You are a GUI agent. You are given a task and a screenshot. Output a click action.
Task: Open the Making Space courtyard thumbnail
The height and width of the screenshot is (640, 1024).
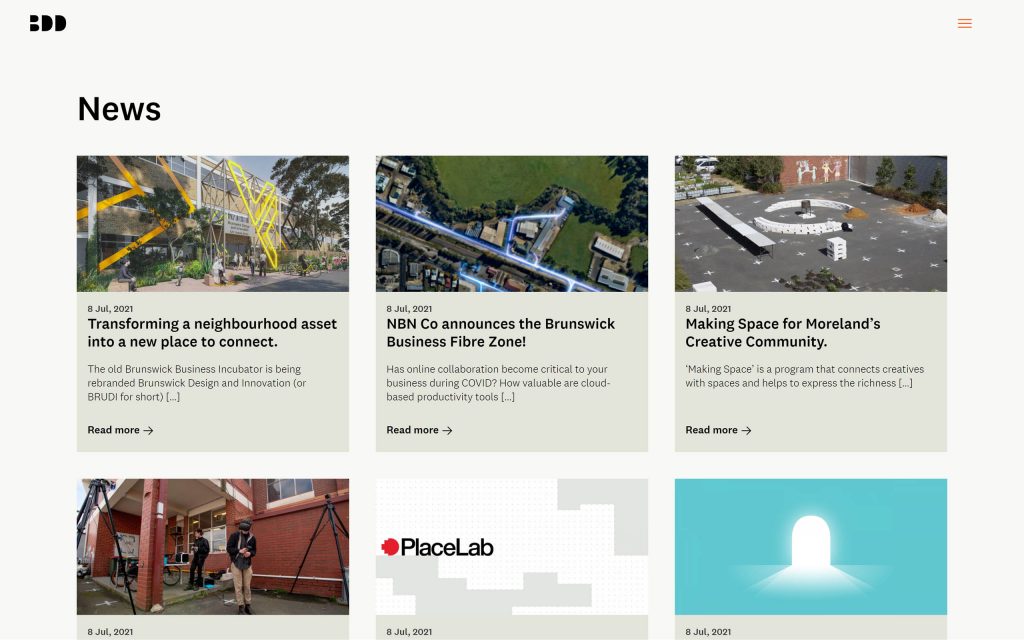[x=810, y=223]
